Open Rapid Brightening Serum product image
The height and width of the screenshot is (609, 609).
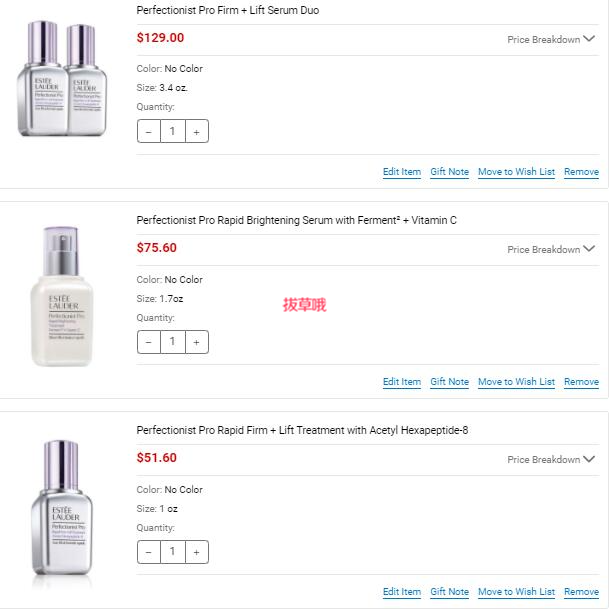pyautogui.click(x=61, y=297)
